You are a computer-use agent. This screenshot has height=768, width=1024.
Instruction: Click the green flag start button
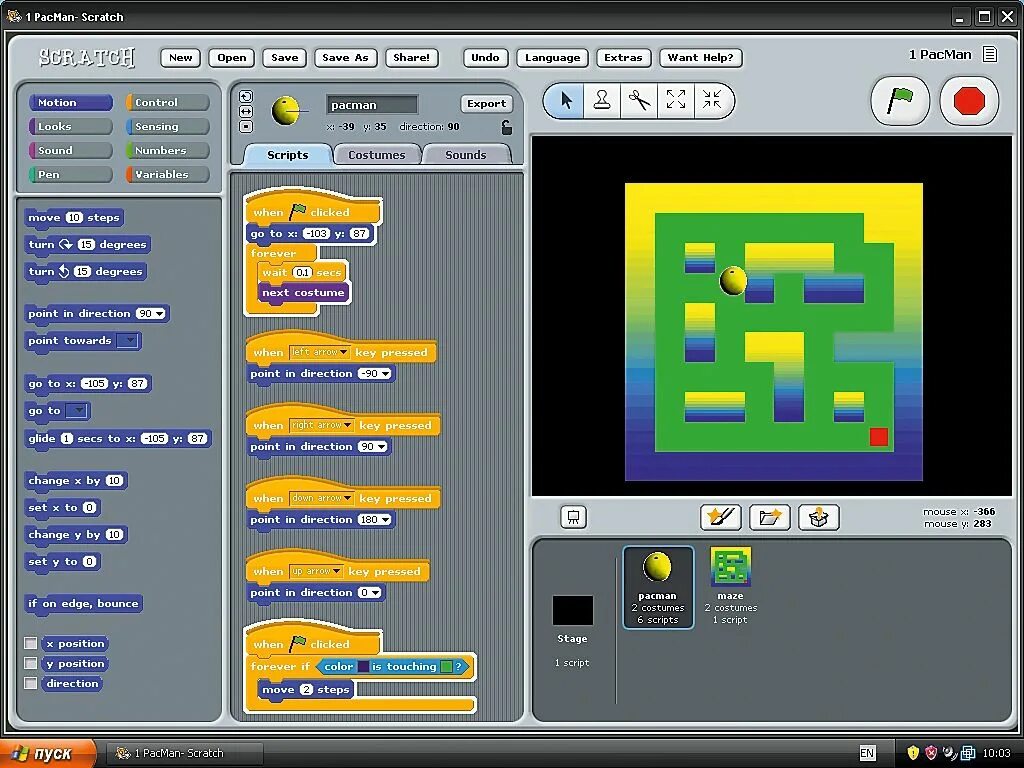pyautogui.click(x=900, y=101)
